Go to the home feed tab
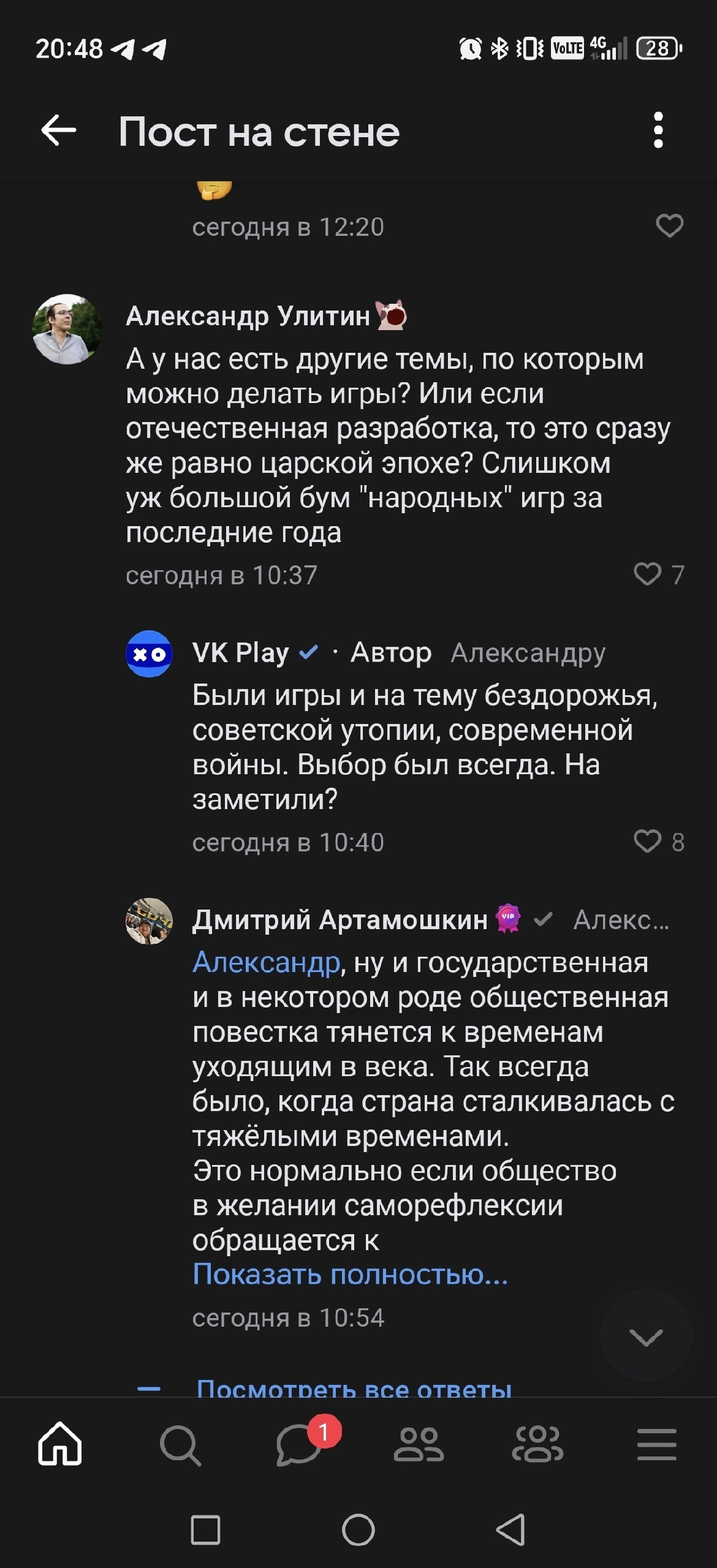This screenshot has width=717, height=1568. [x=60, y=1445]
